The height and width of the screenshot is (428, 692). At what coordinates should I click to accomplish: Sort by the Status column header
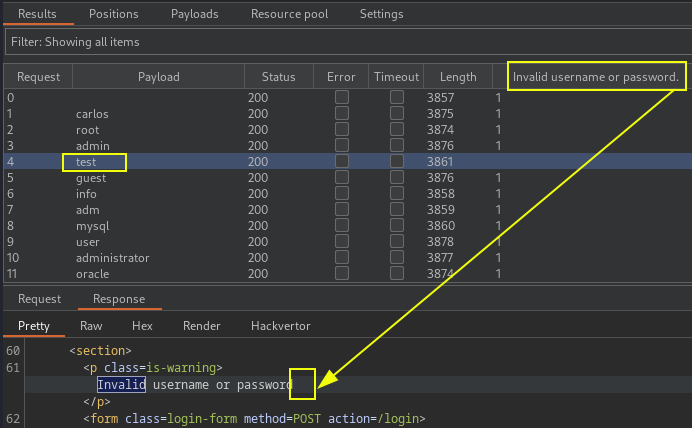(278, 77)
